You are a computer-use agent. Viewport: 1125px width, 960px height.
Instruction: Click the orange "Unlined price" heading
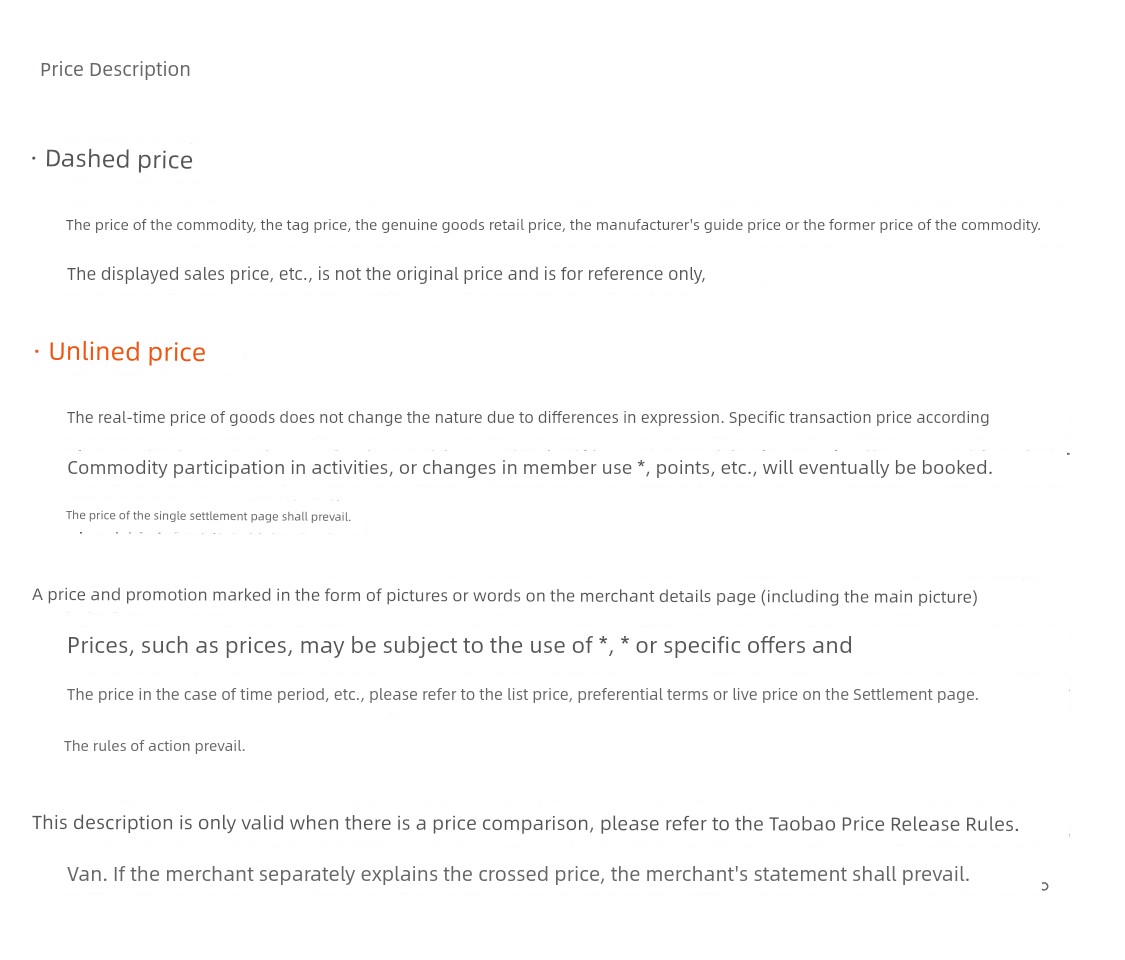point(127,352)
